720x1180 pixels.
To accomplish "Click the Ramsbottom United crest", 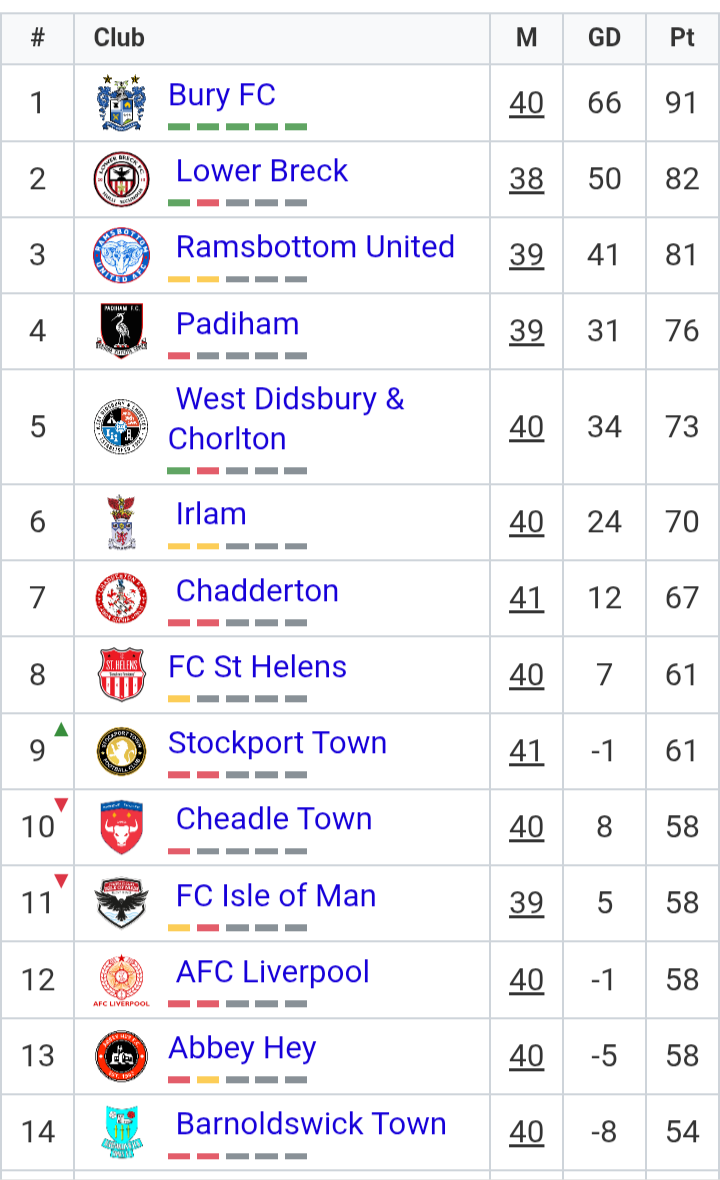I will point(121,255).
